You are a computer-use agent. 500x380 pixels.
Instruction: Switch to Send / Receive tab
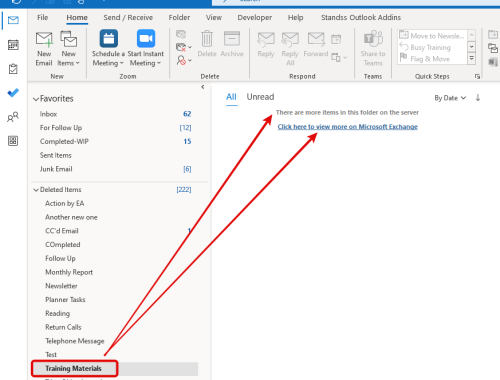pos(128,17)
